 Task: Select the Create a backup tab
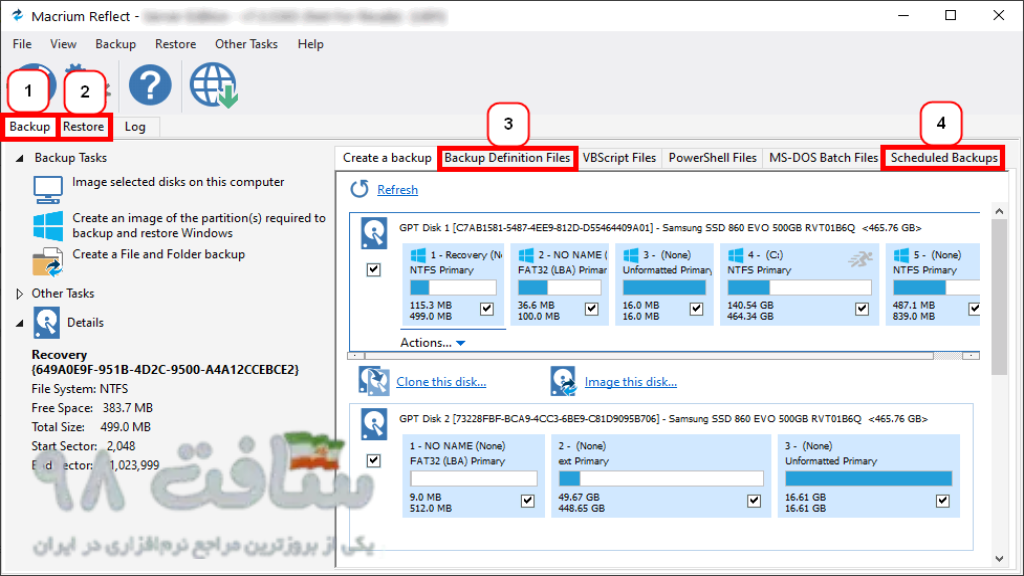[x=387, y=158]
